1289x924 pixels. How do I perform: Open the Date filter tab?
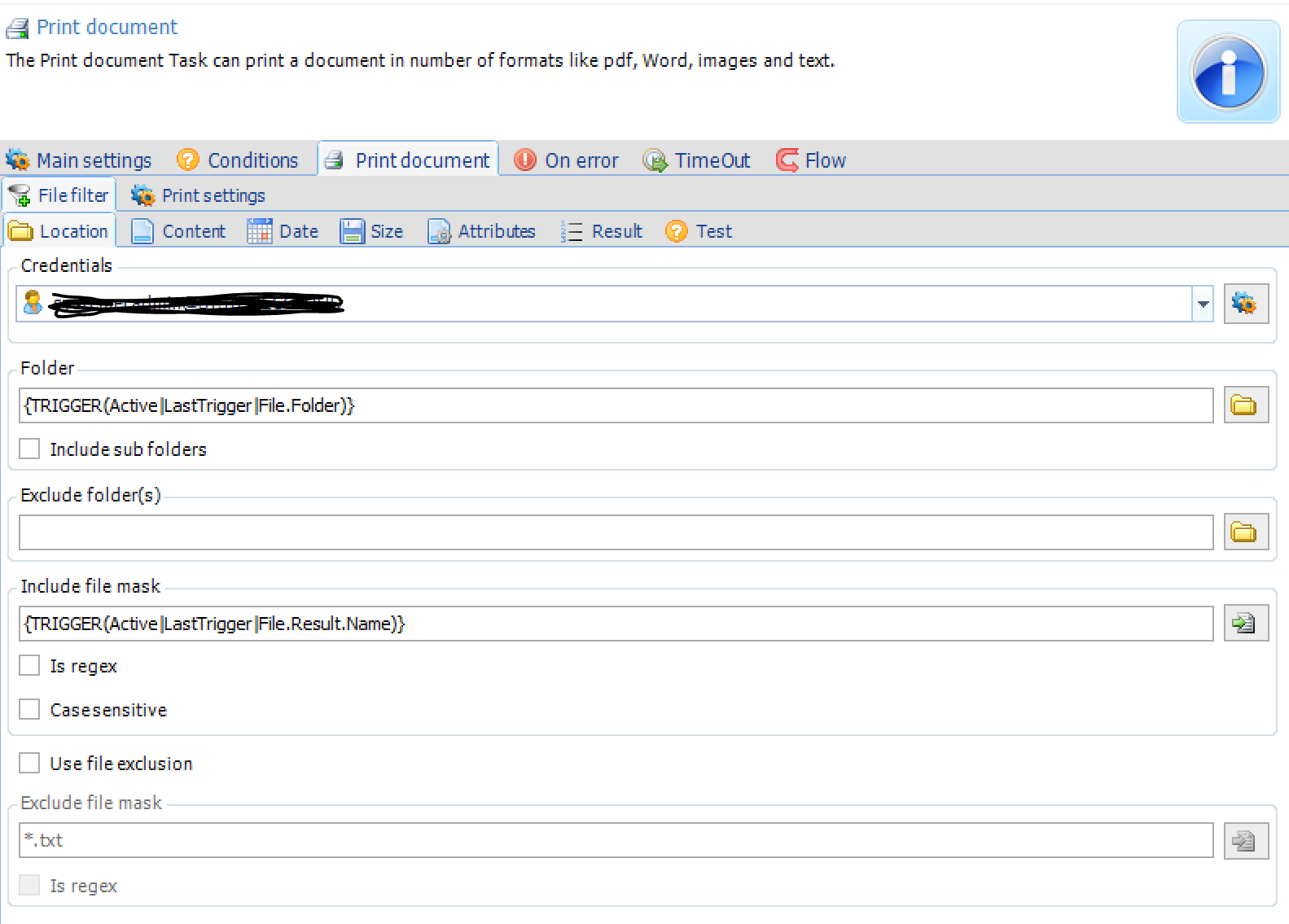click(283, 231)
